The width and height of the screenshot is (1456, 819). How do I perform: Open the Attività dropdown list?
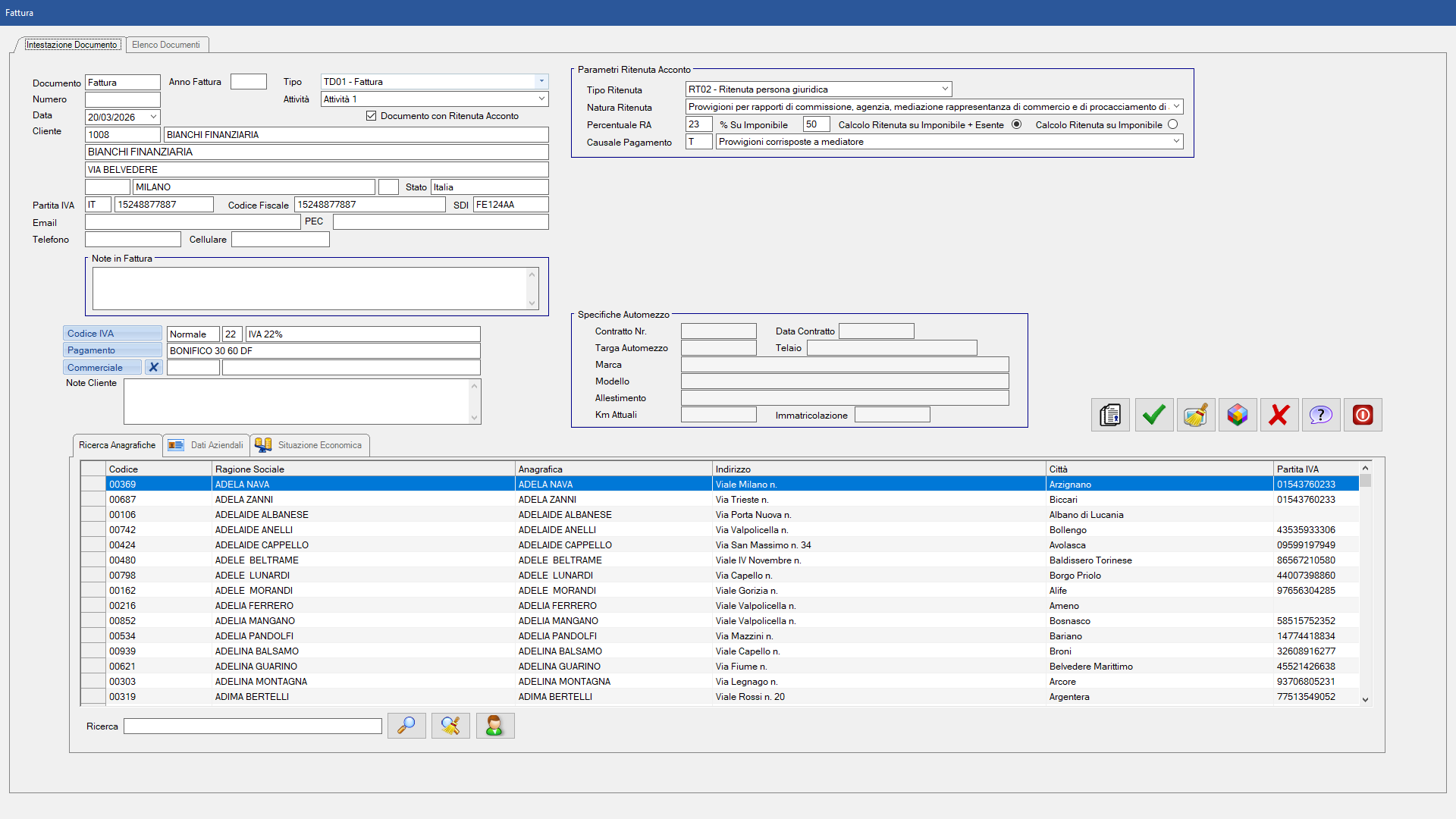click(541, 99)
